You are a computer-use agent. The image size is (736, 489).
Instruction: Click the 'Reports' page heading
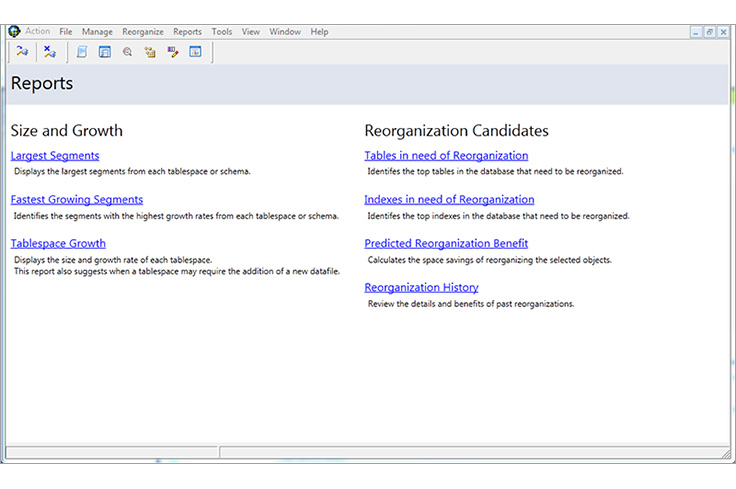point(42,84)
